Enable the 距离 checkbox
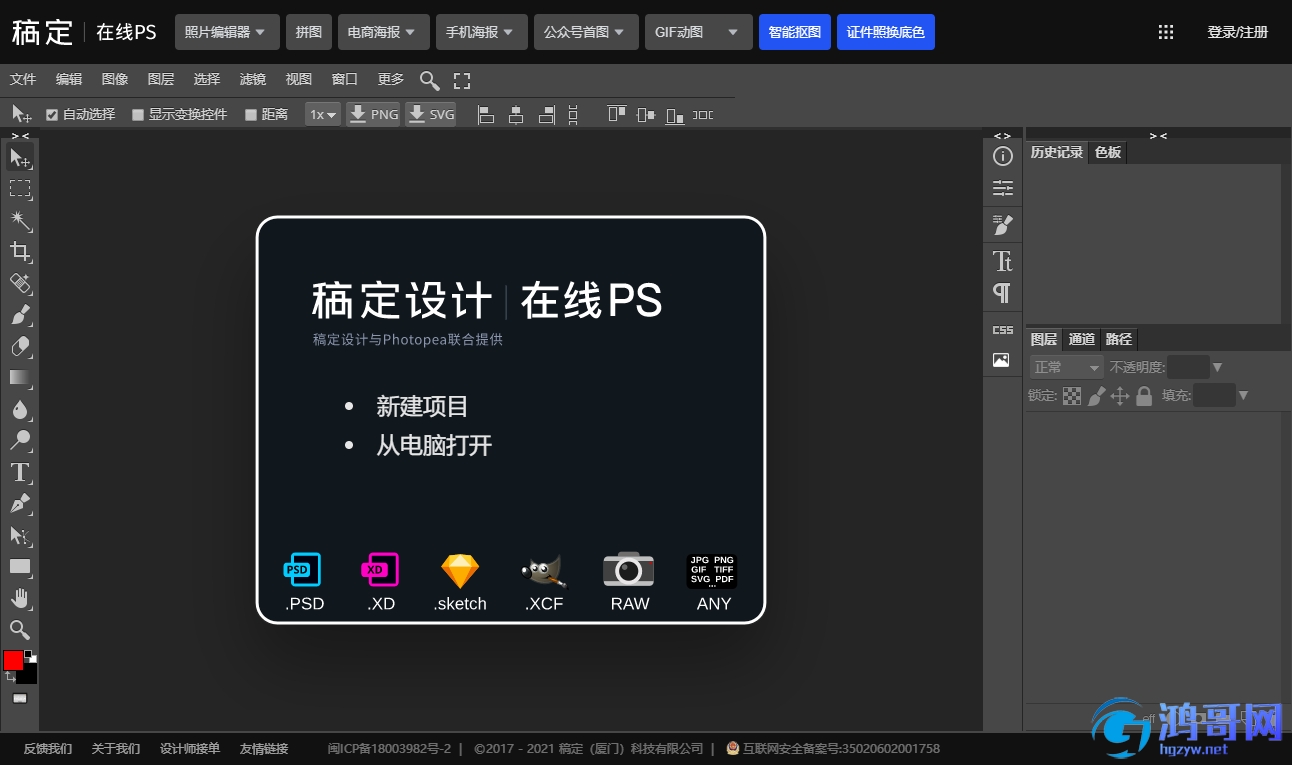This screenshot has width=1292, height=765. (x=251, y=115)
